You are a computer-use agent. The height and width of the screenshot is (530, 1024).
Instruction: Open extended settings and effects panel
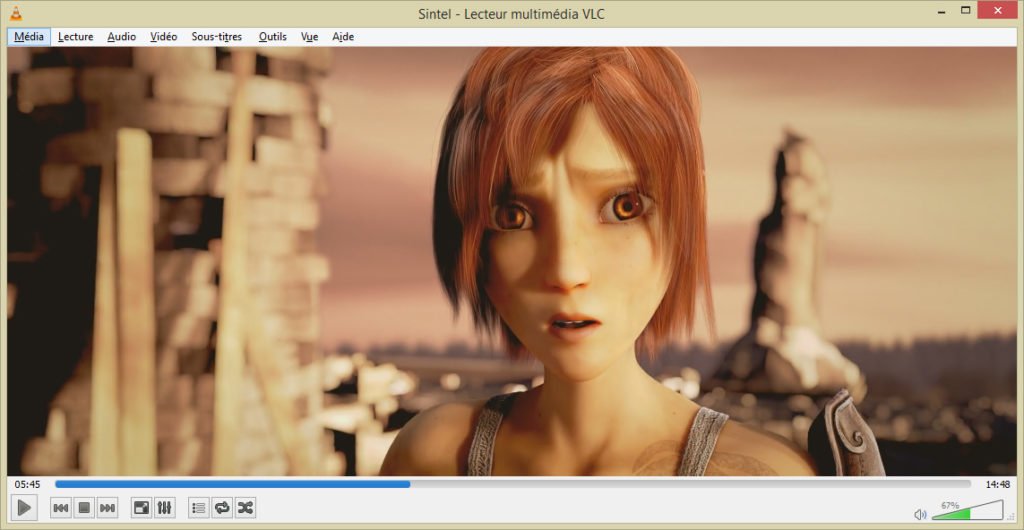(x=165, y=508)
